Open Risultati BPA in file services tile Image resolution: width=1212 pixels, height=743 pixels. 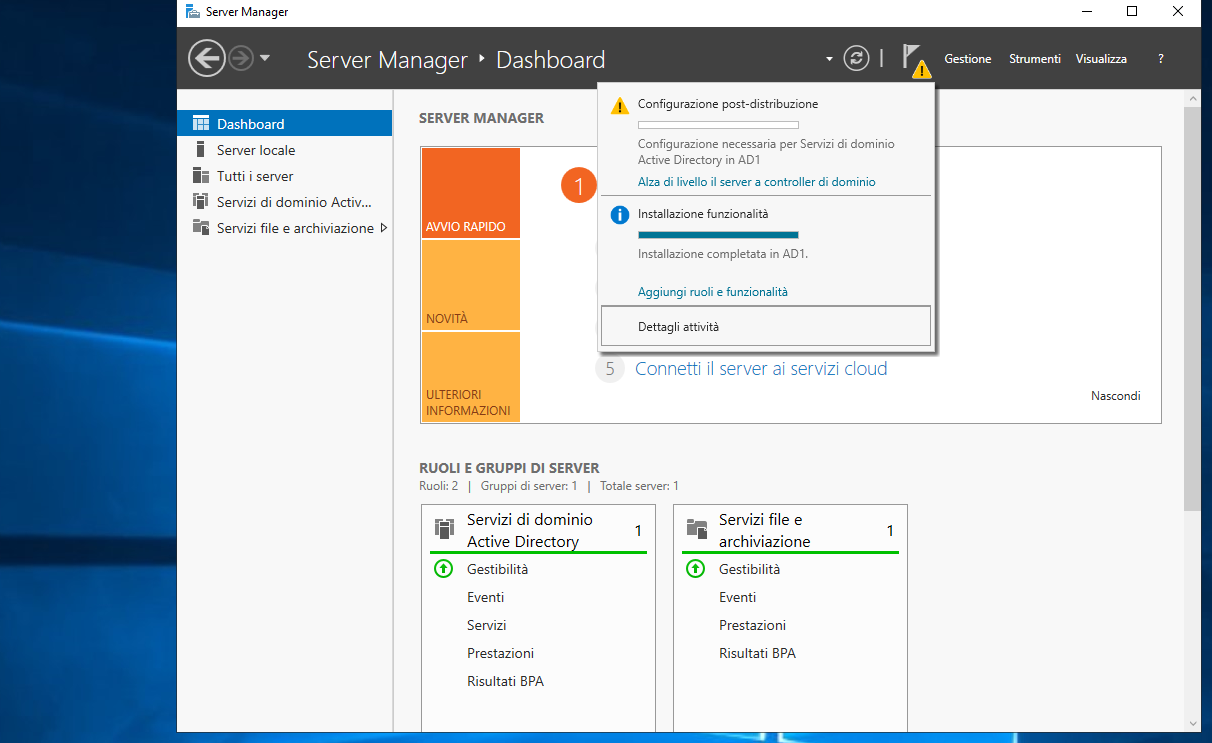point(757,653)
